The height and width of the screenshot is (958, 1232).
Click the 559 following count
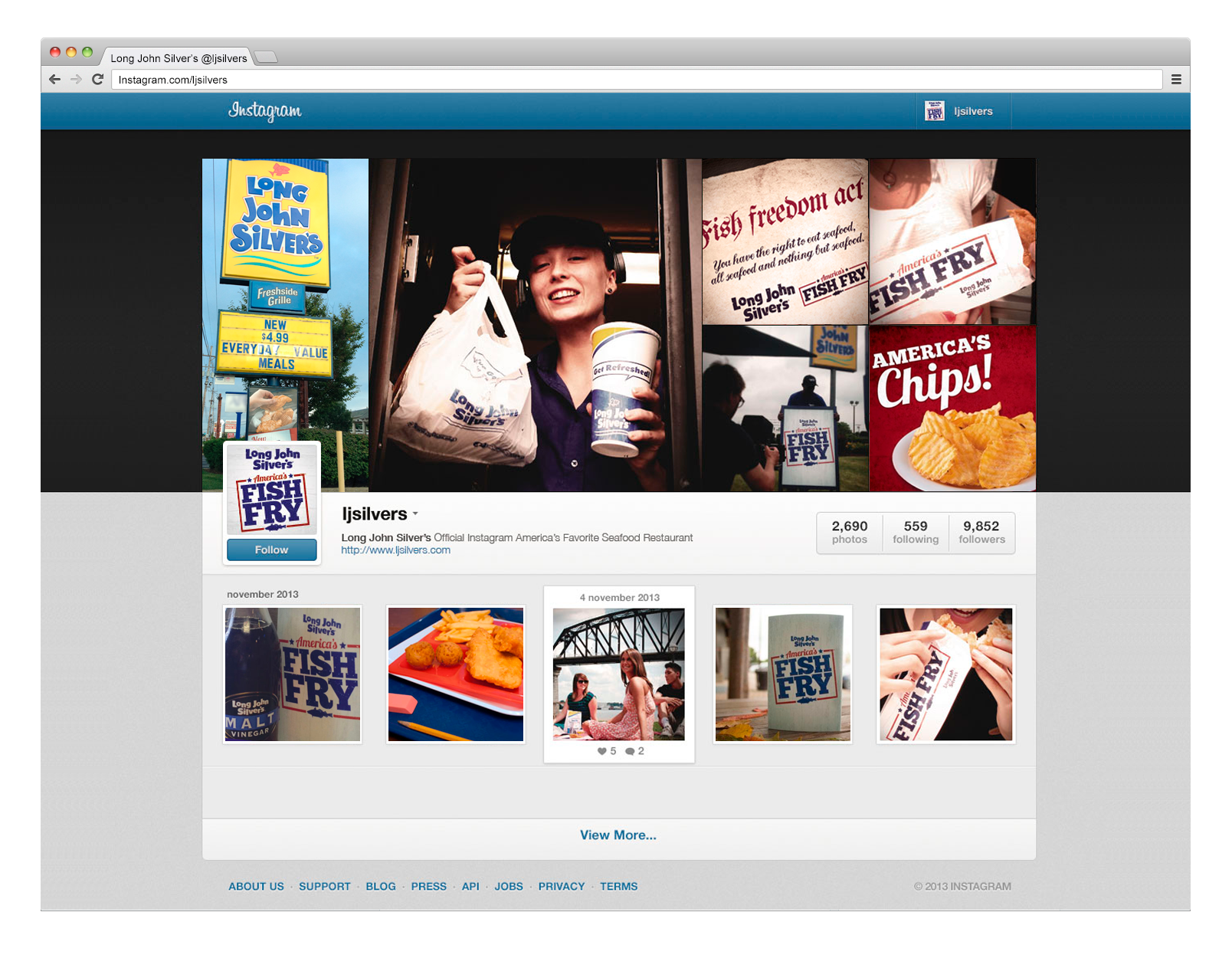point(916,532)
